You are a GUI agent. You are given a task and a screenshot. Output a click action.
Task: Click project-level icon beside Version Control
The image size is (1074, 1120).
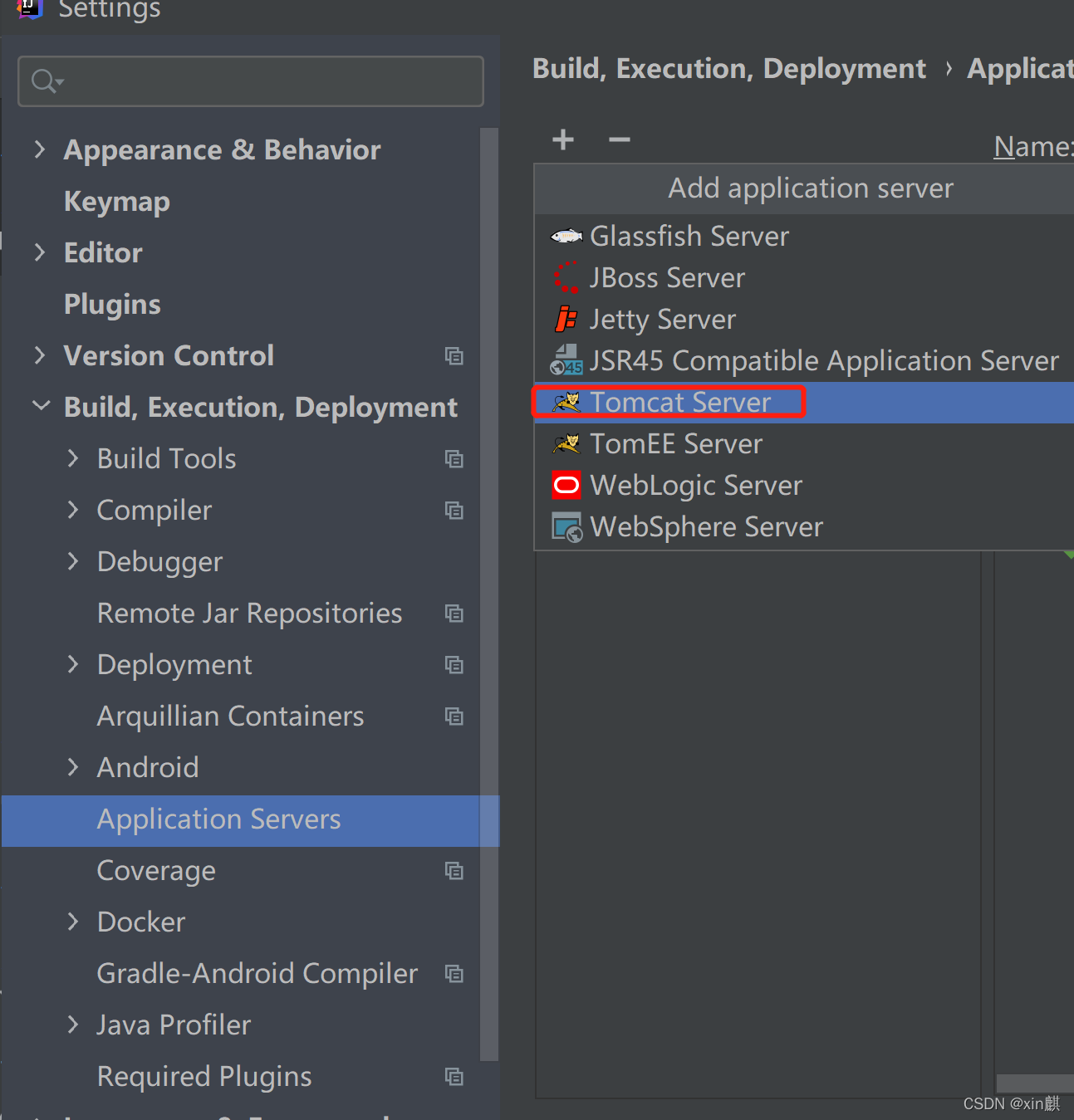coord(454,356)
